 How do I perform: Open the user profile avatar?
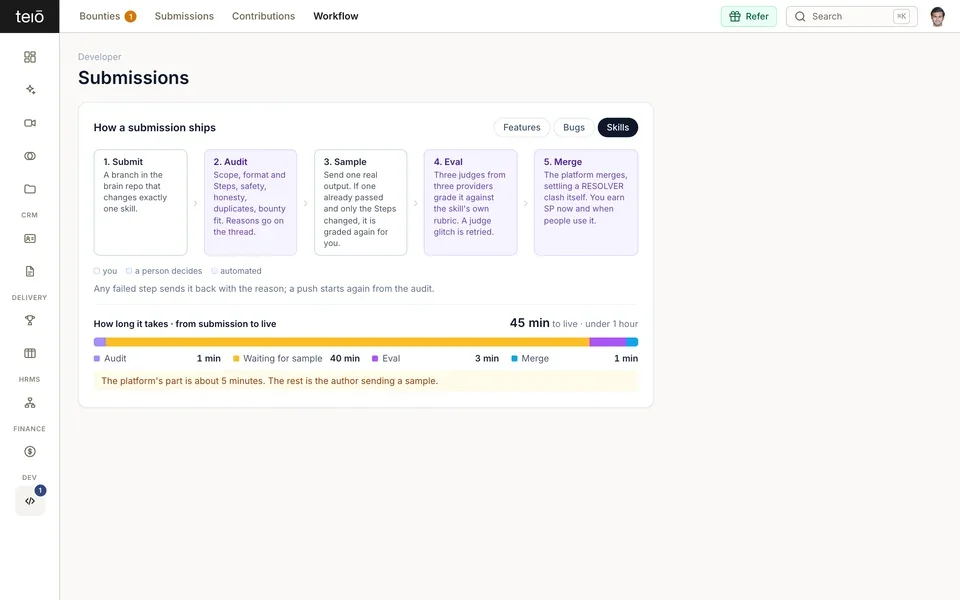(x=937, y=17)
